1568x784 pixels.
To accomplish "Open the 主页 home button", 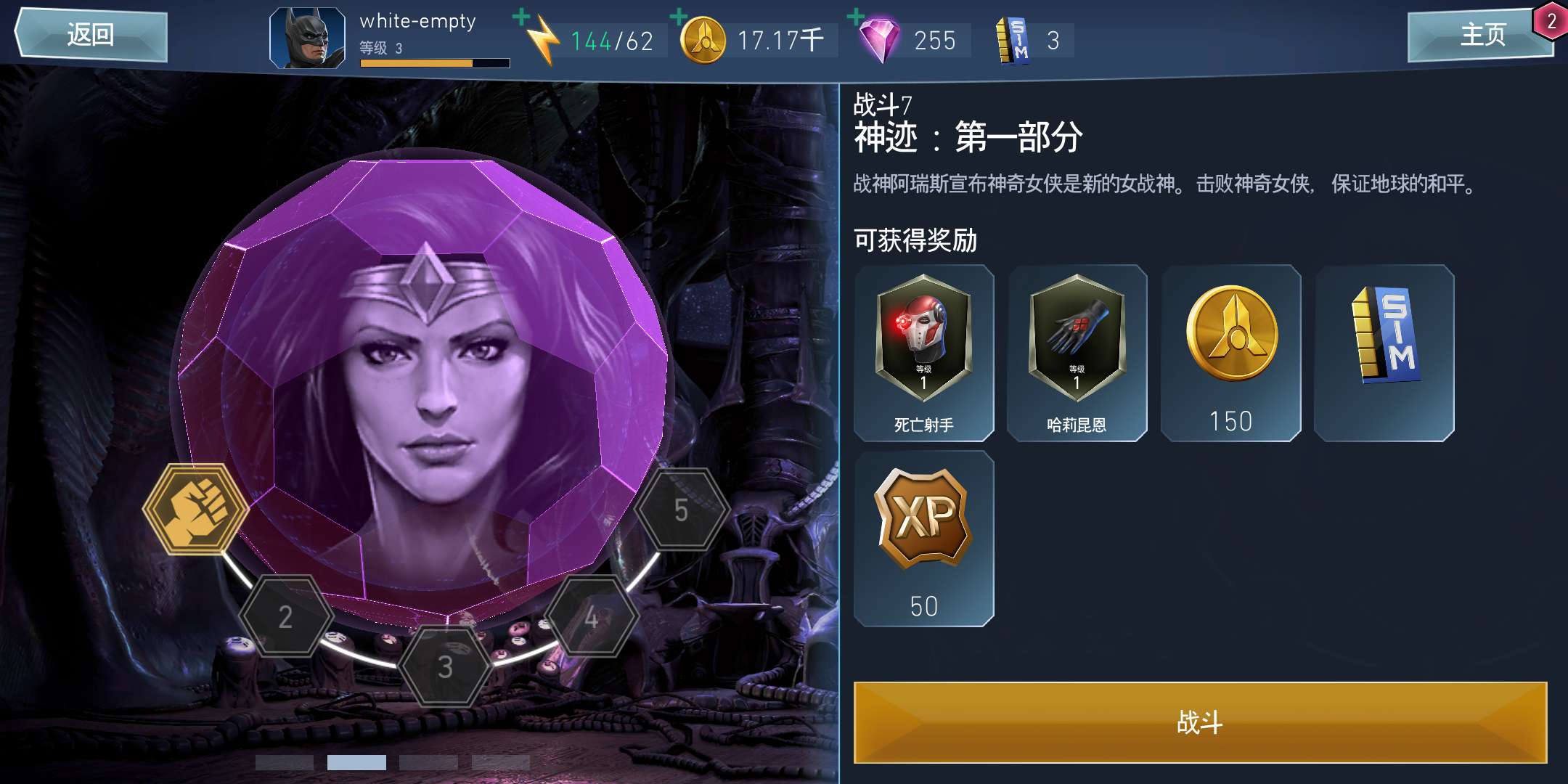I will [1481, 34].
